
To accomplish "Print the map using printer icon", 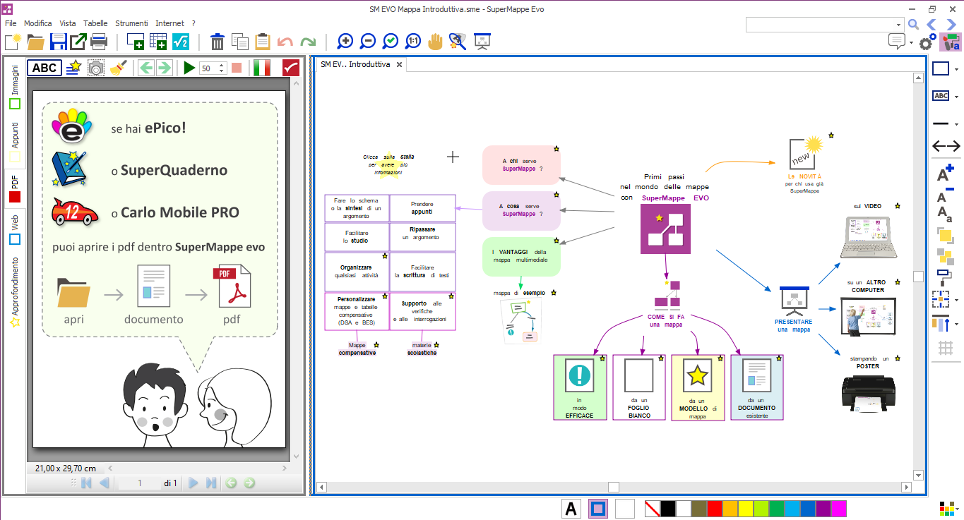I will coord(99,42).
